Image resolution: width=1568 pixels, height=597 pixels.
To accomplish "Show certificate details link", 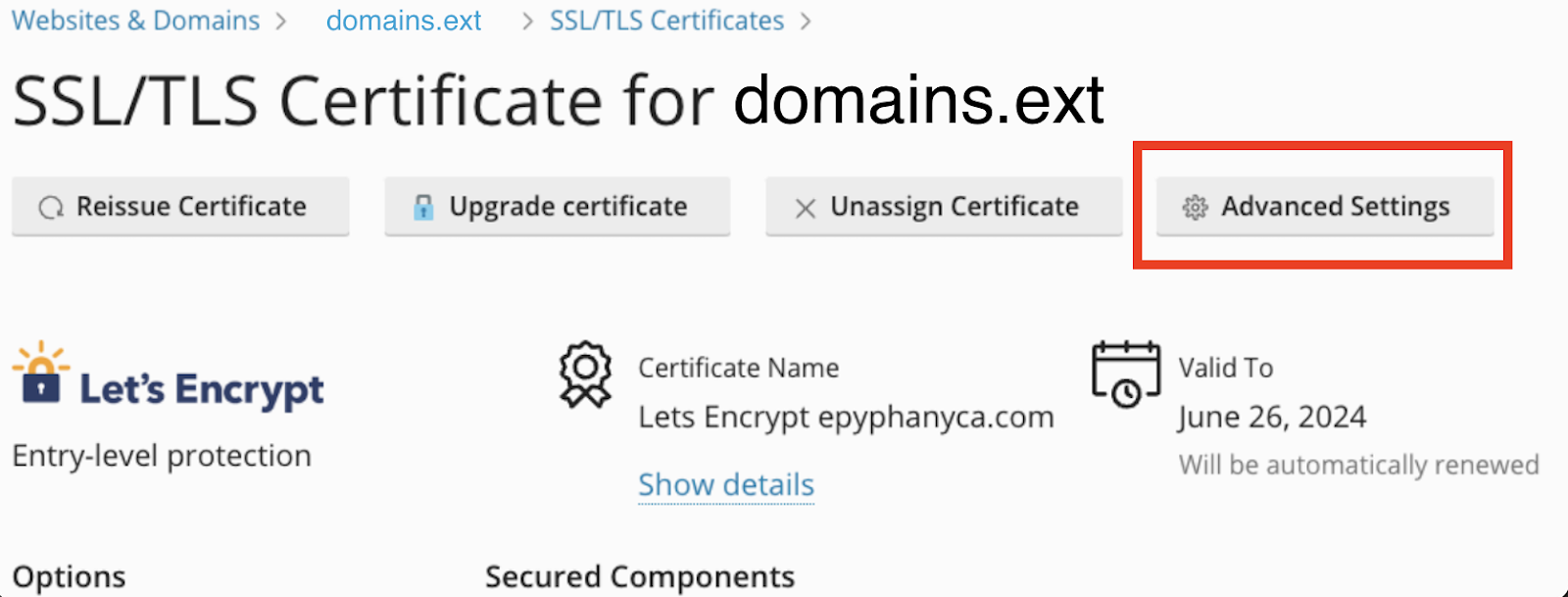I will coord(726,484).
